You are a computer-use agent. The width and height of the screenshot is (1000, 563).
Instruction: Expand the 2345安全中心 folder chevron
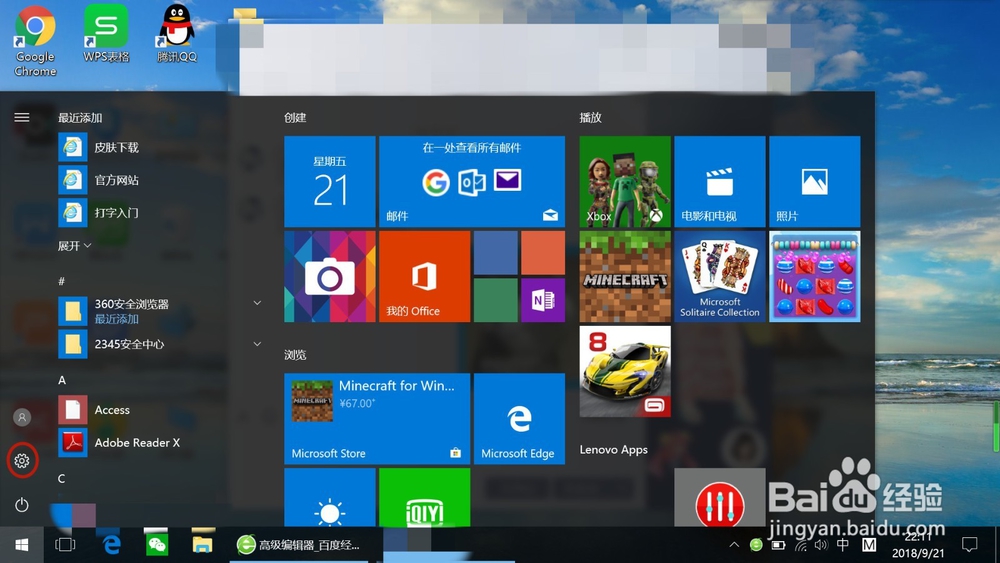pyautogui.click(x=257, y=344)
